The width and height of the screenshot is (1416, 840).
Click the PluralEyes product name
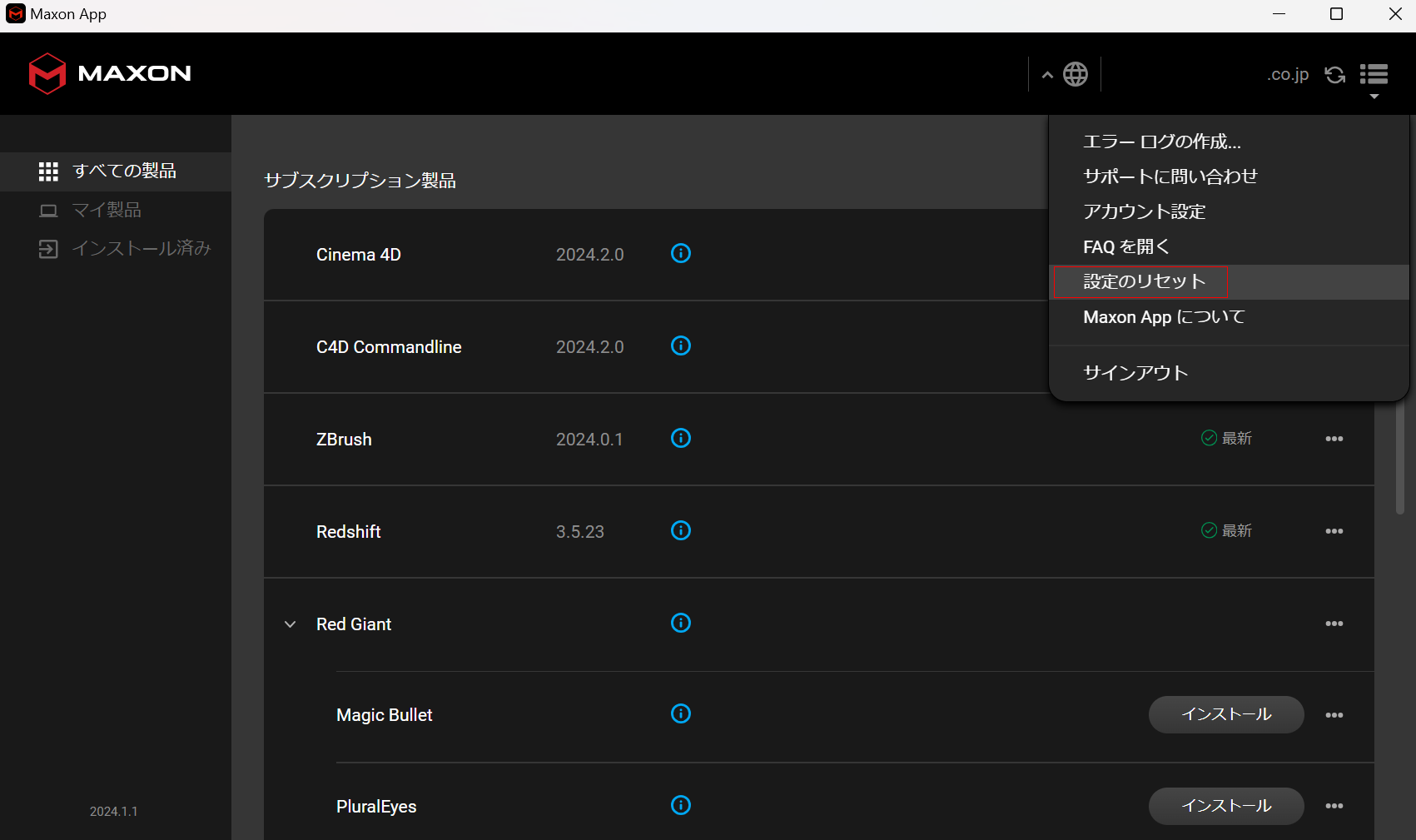pyautogui.click(x=376, y=807)
